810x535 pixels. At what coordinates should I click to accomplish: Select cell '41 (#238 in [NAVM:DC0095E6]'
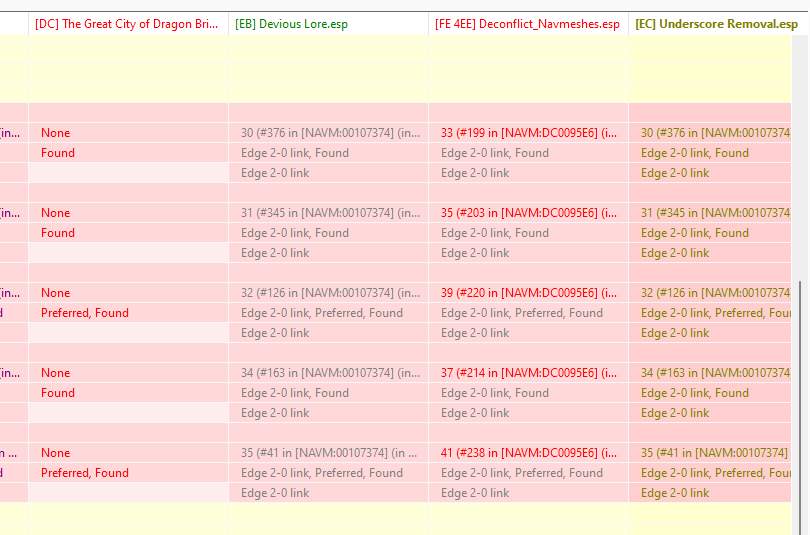(528, 453)
